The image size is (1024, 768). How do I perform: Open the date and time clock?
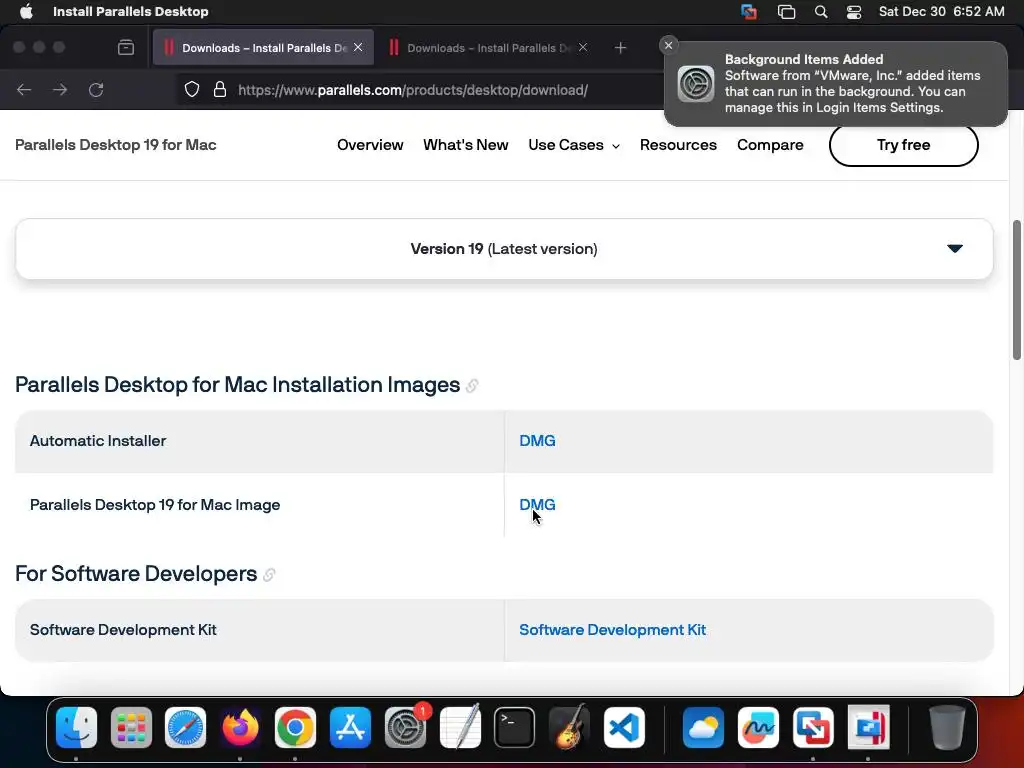(x=941, y=11)
